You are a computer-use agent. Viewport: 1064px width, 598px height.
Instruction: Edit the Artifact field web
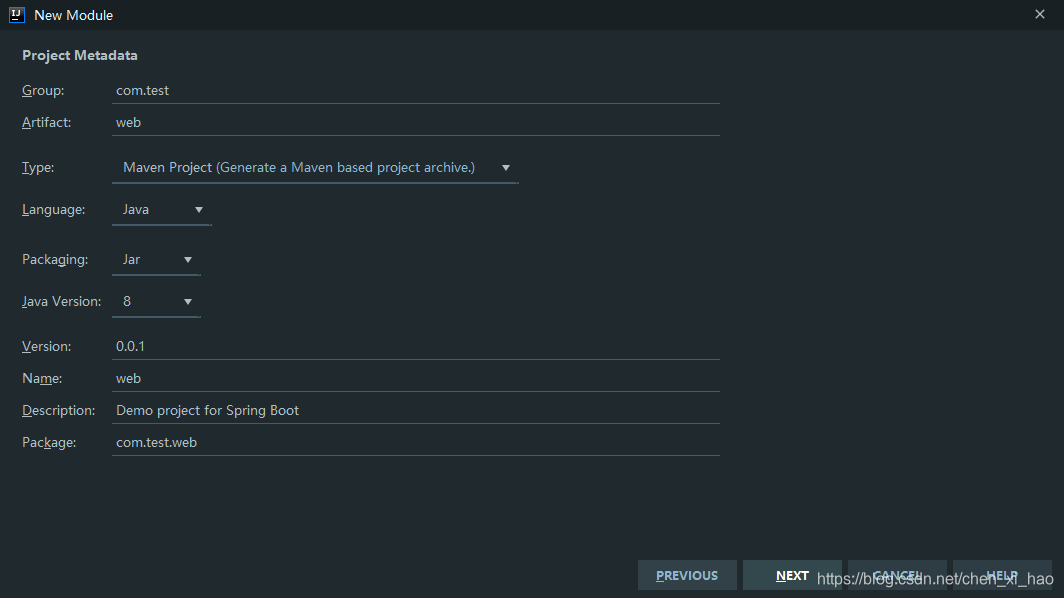click(x=415, y=122)
